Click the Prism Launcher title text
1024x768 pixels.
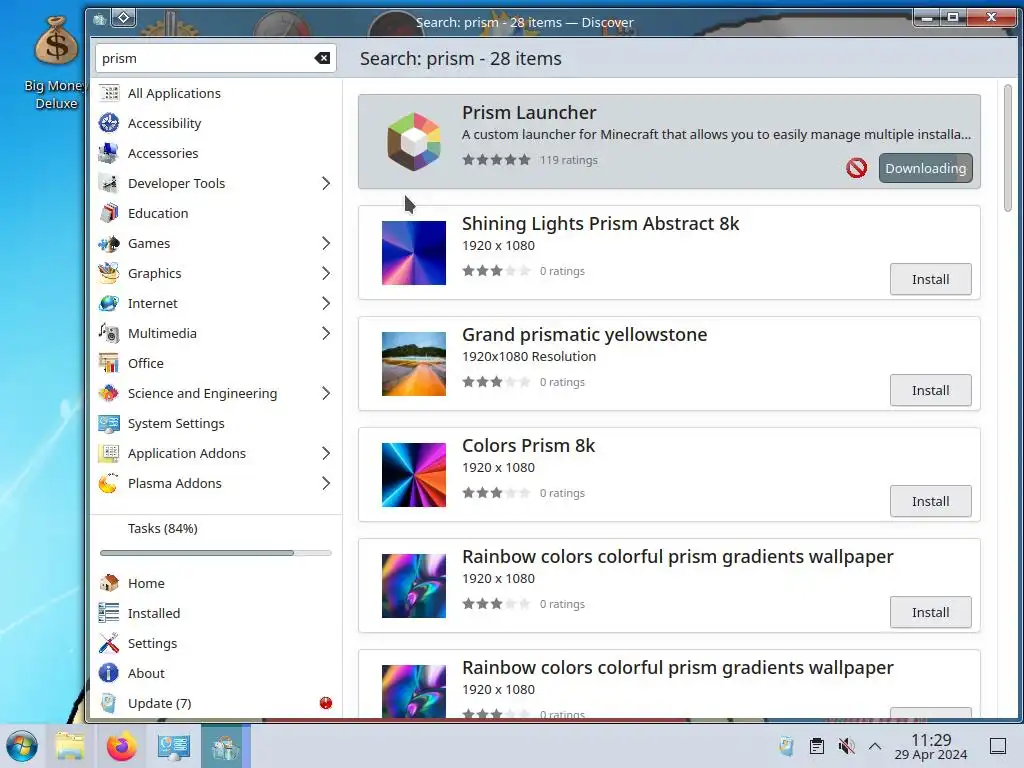pos(529,112)
